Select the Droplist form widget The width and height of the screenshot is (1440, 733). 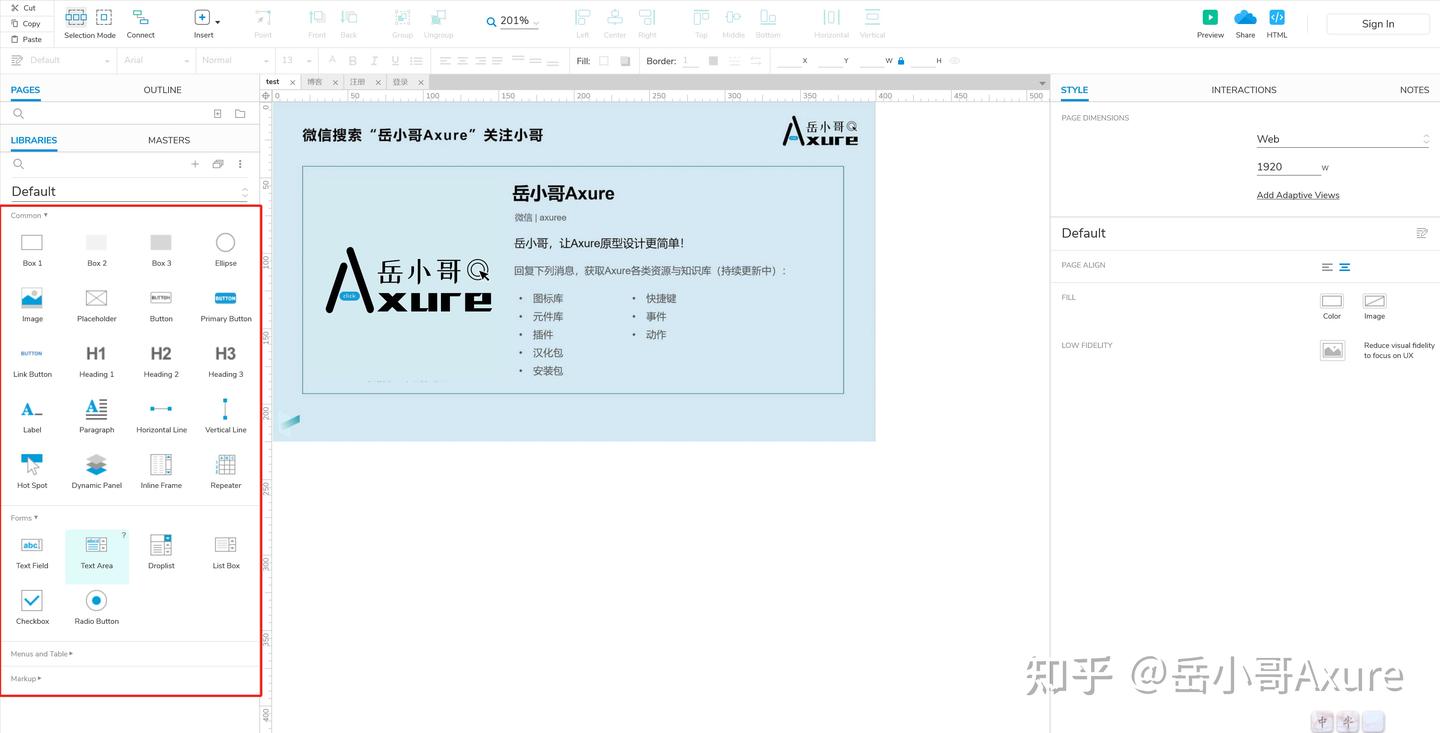coord(161,552)
